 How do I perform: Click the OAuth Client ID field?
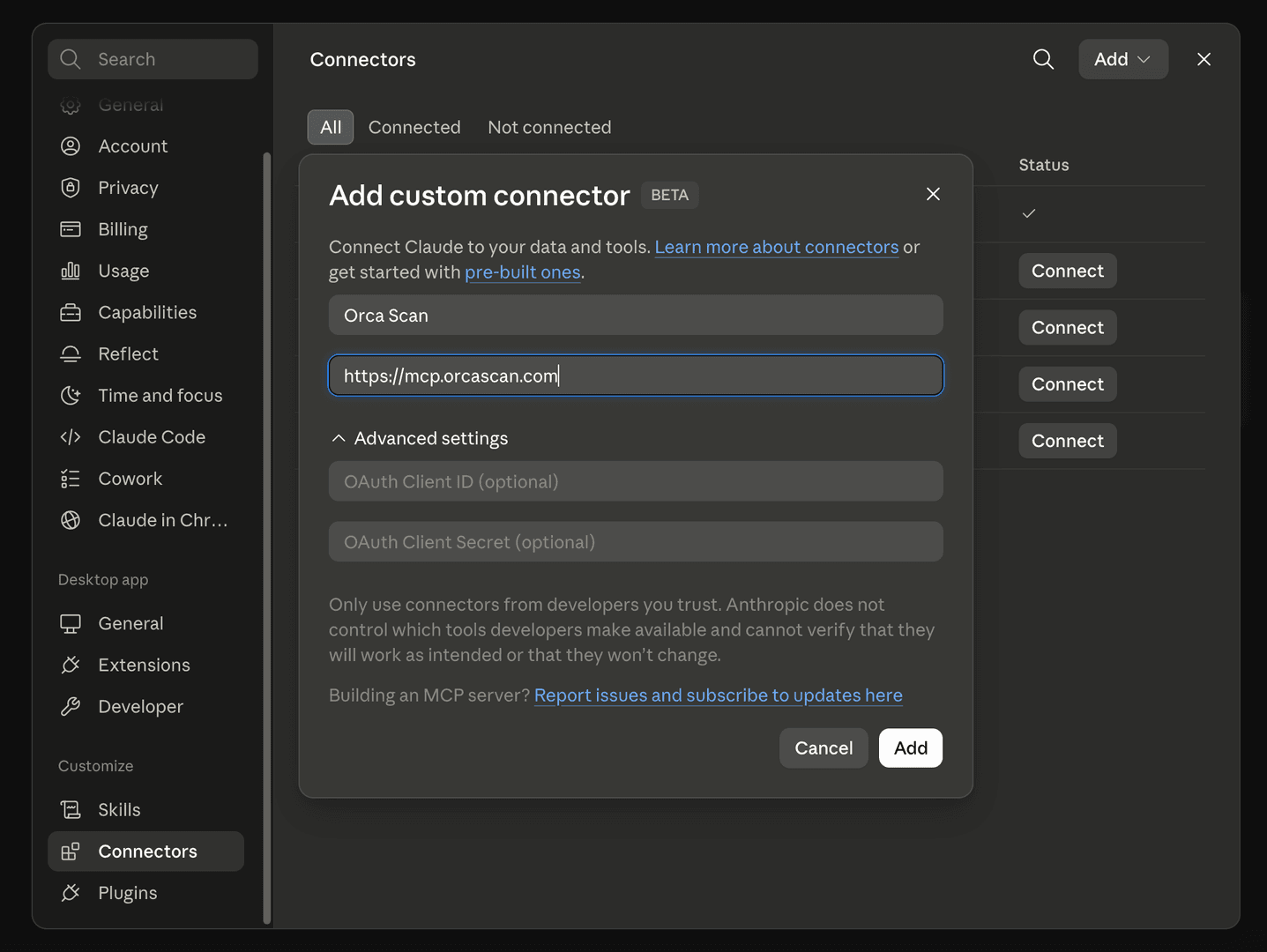click(636, 481)
